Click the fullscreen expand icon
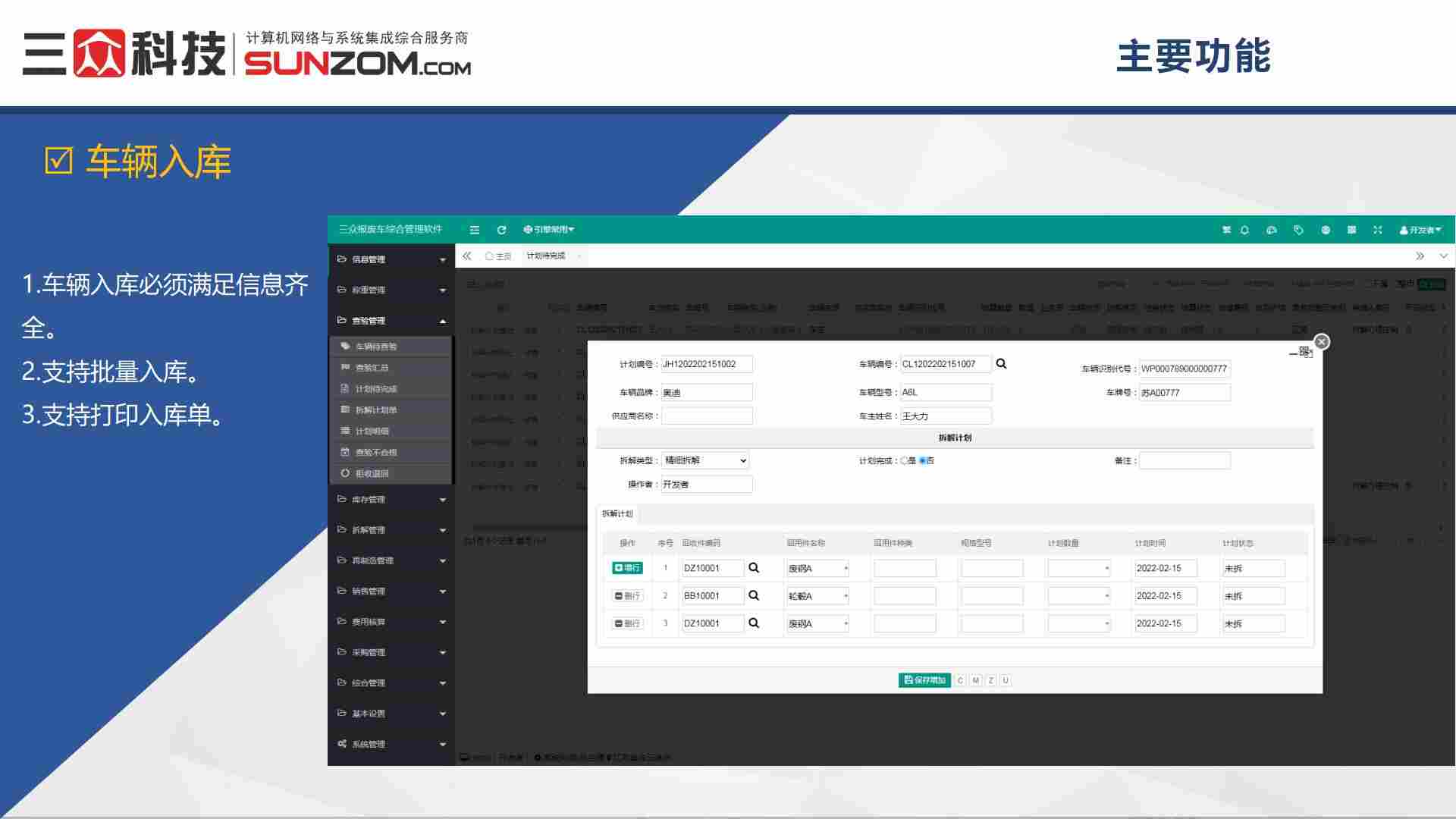The width and height of the screenshot is (1456, 819). point(1378,230)
